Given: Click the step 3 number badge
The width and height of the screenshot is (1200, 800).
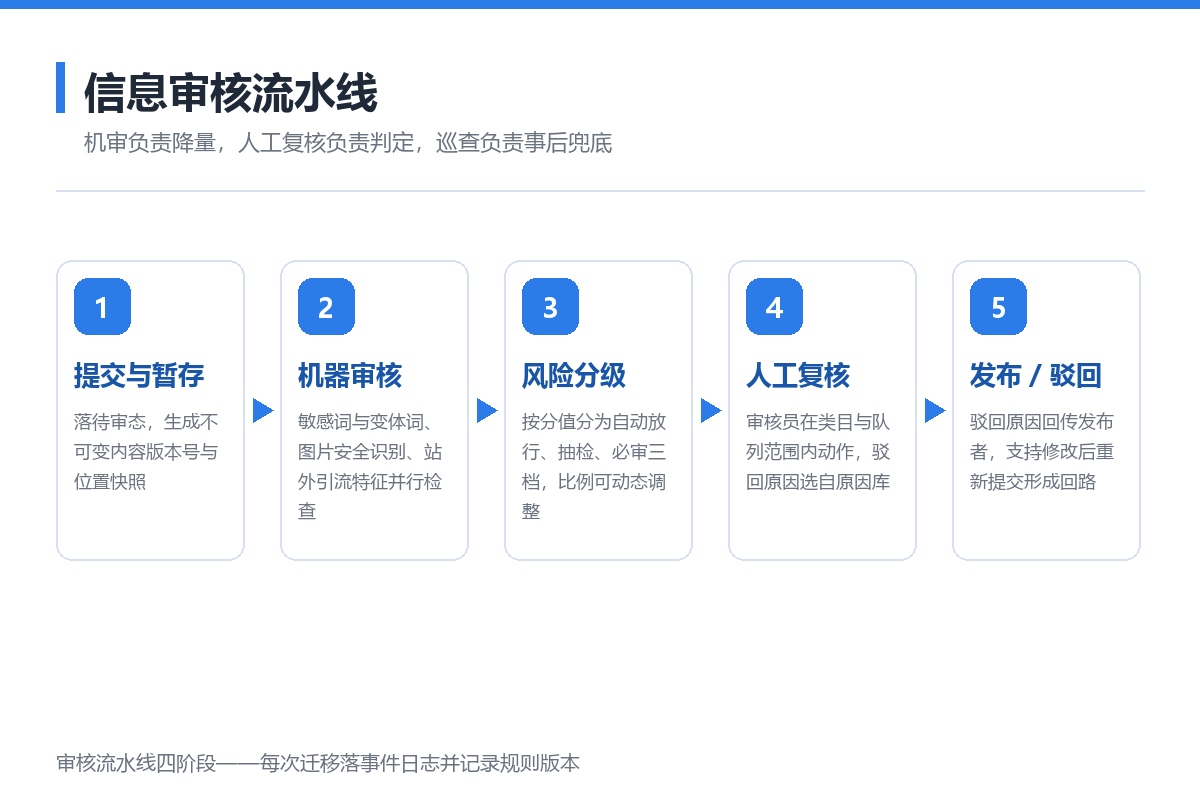Looking at the screenshot, I should tap(550, 307).
